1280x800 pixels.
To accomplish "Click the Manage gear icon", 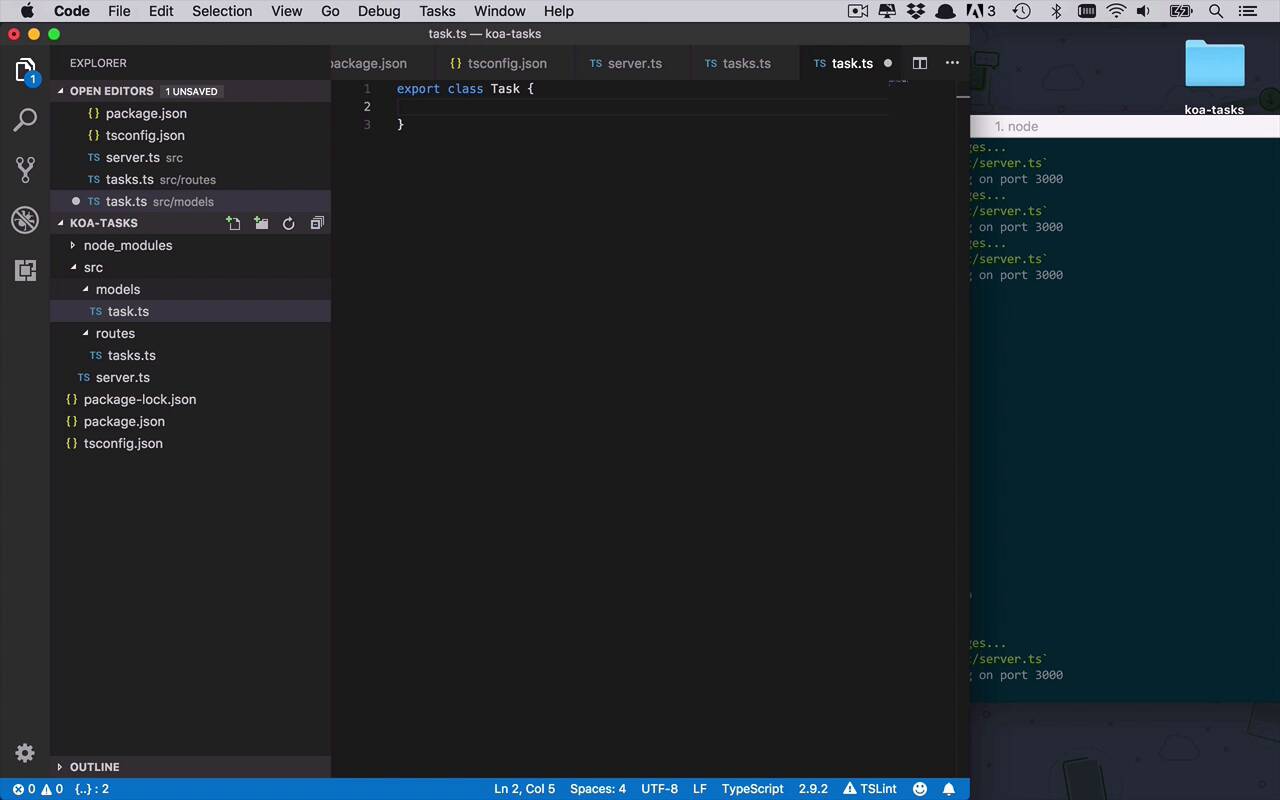I will tap(25, 753).
